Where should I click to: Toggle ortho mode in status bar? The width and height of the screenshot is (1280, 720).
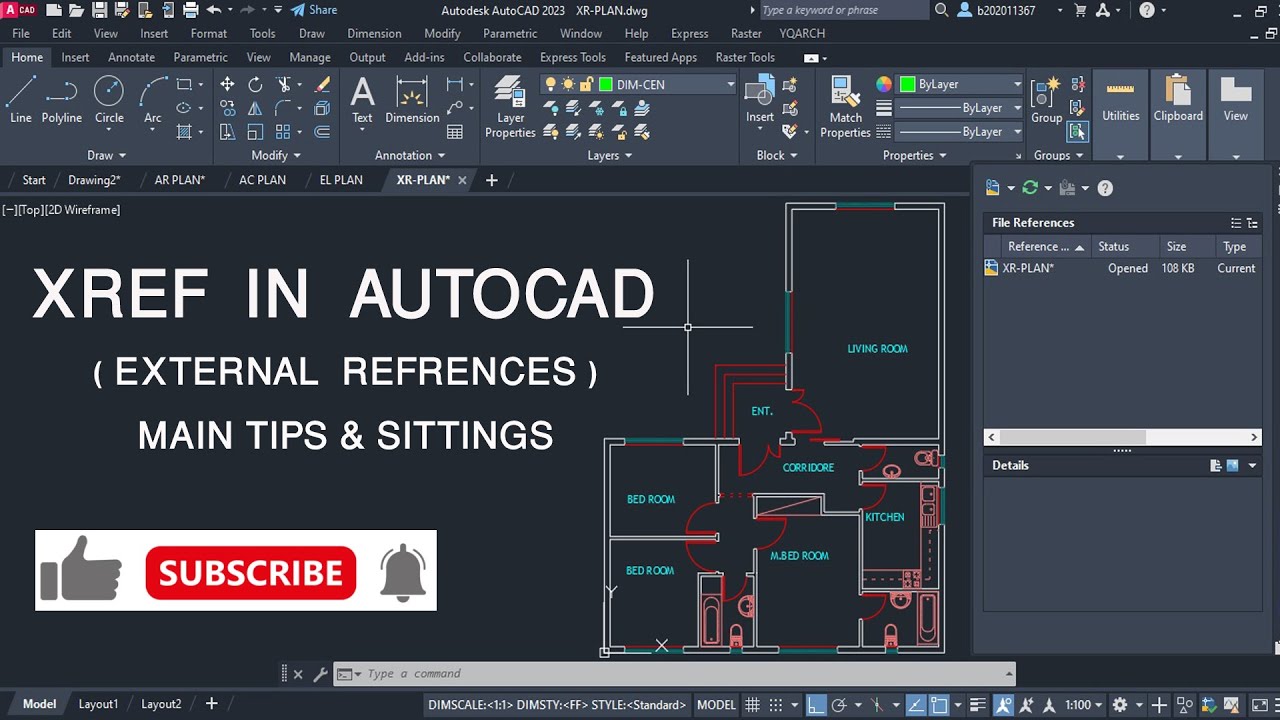pyautogui.click(x=816, y=705)
